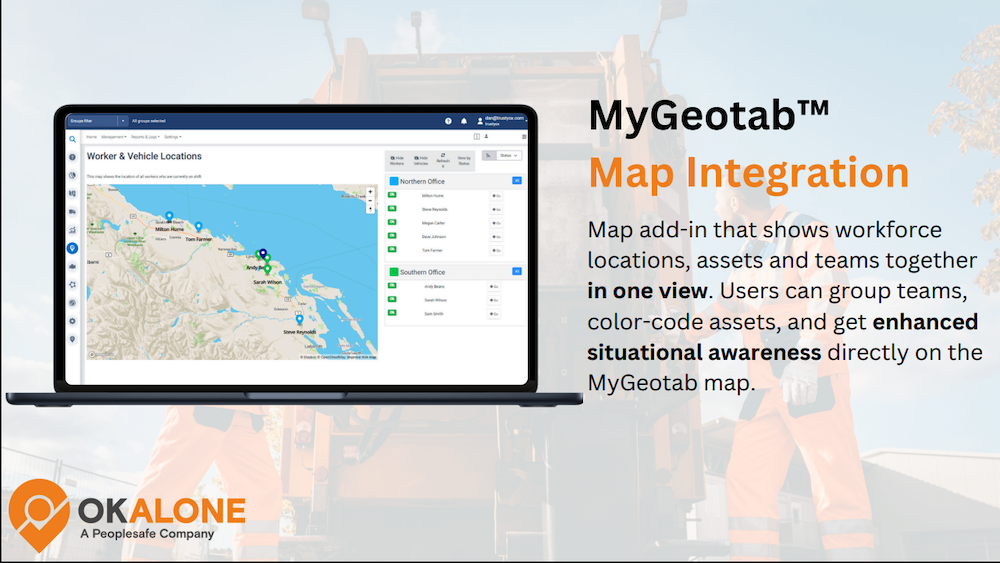Viewport: 1000px width, 563px height.
Task: Click the Improve this map link
Action: coord(362,357)
